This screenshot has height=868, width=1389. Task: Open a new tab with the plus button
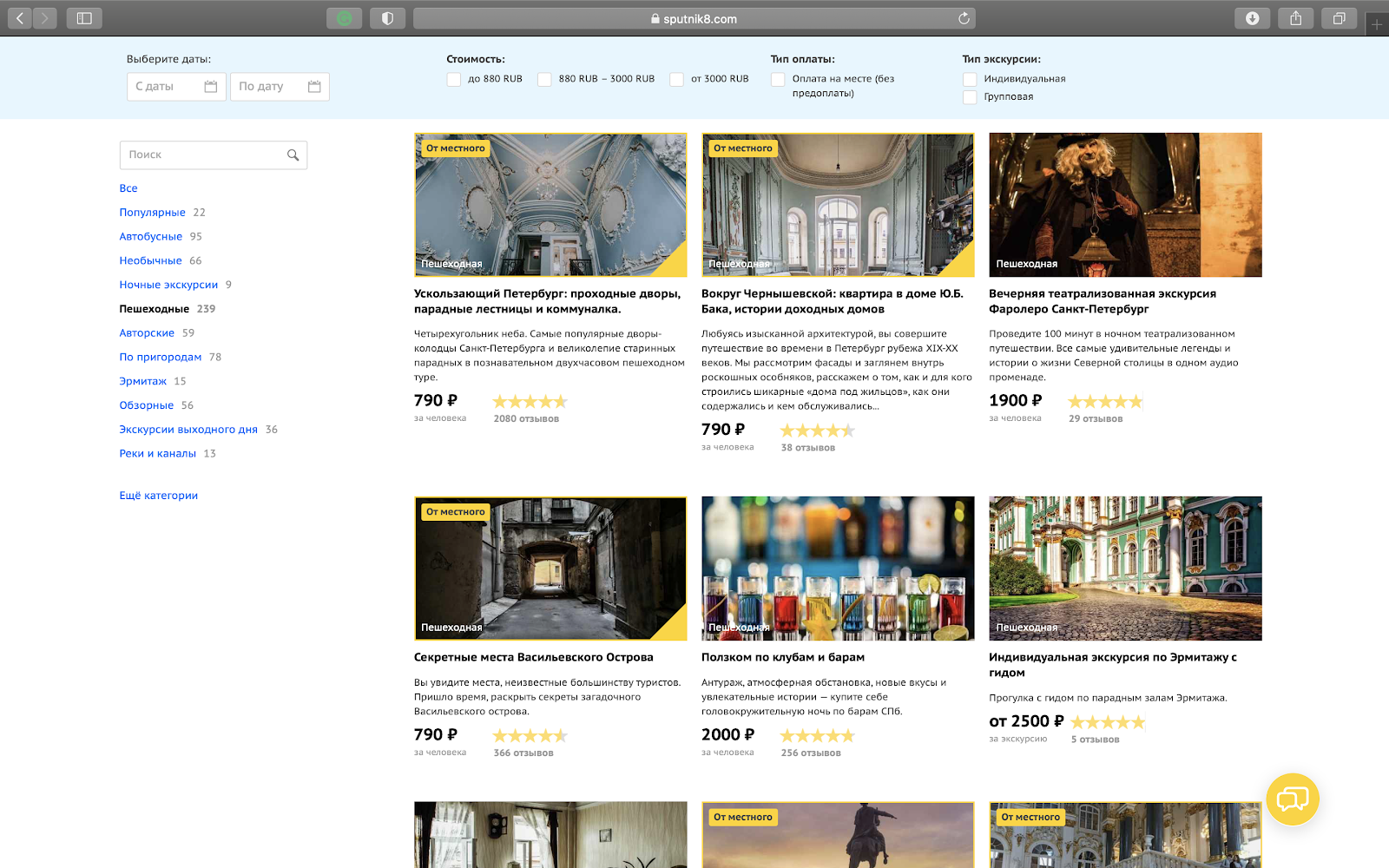tap(1377, 24)
